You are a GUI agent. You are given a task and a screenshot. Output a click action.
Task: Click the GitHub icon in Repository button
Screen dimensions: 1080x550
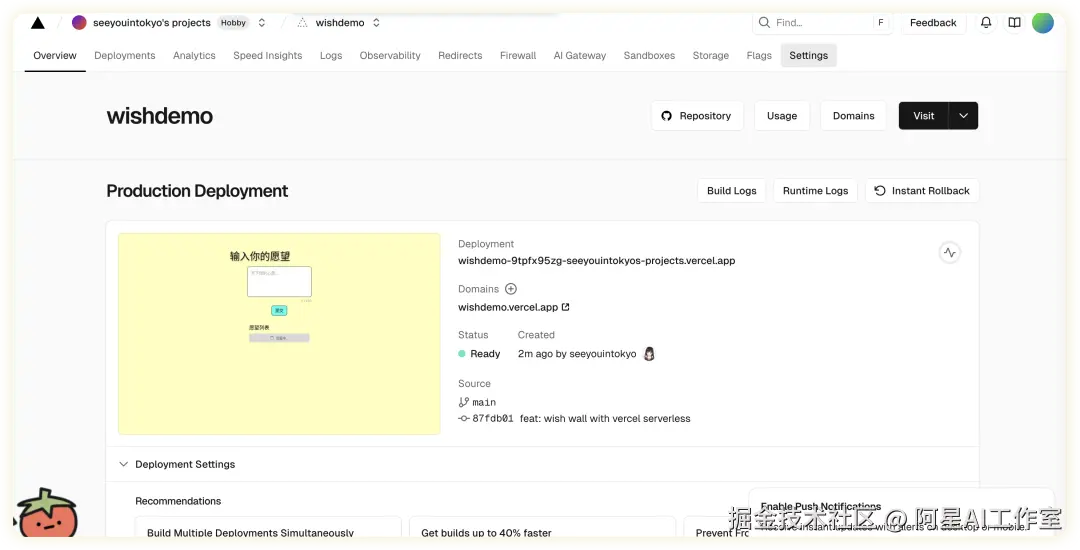(x=666, y=116)
